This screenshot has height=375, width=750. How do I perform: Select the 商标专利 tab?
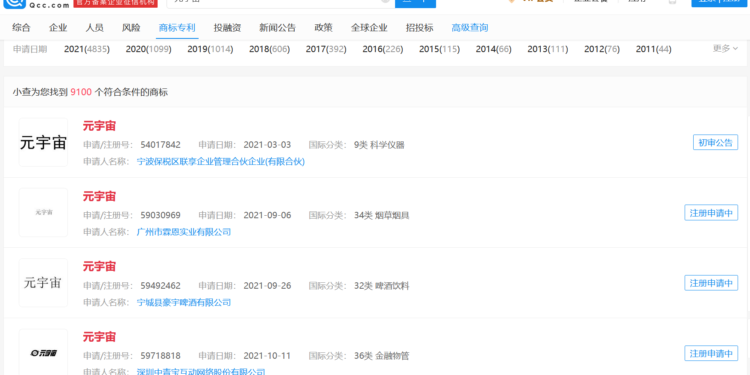coord(177,28)
